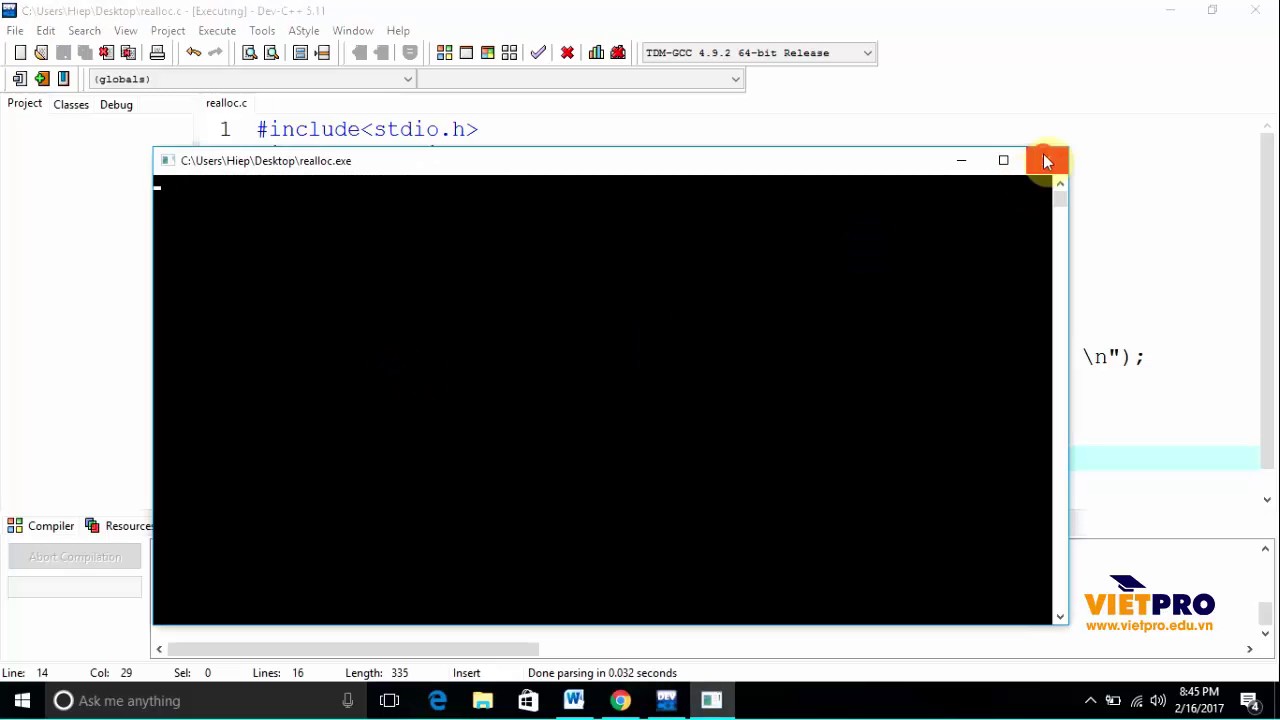Open File Explorer from the taskbar
Viewport: 1280px width, 720px height.
click(483, 700)
